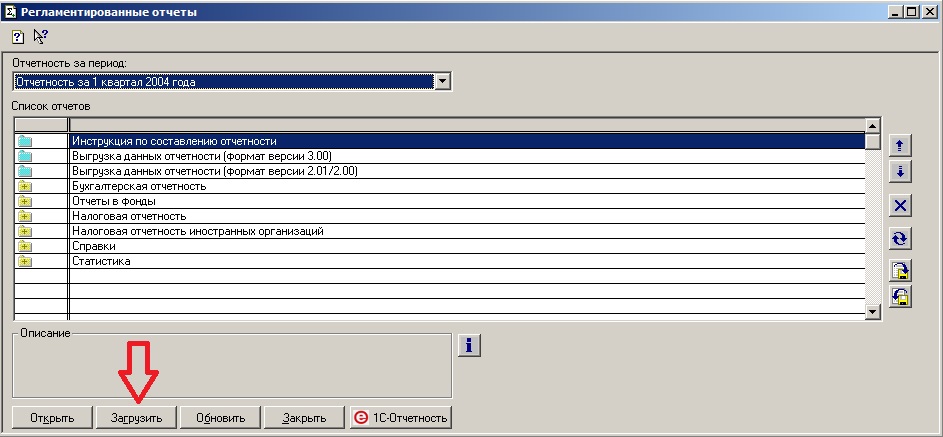The image size is (943, 437).
Task: Click the lower restore-from-disk icon button
Action: tap(900, 296)
